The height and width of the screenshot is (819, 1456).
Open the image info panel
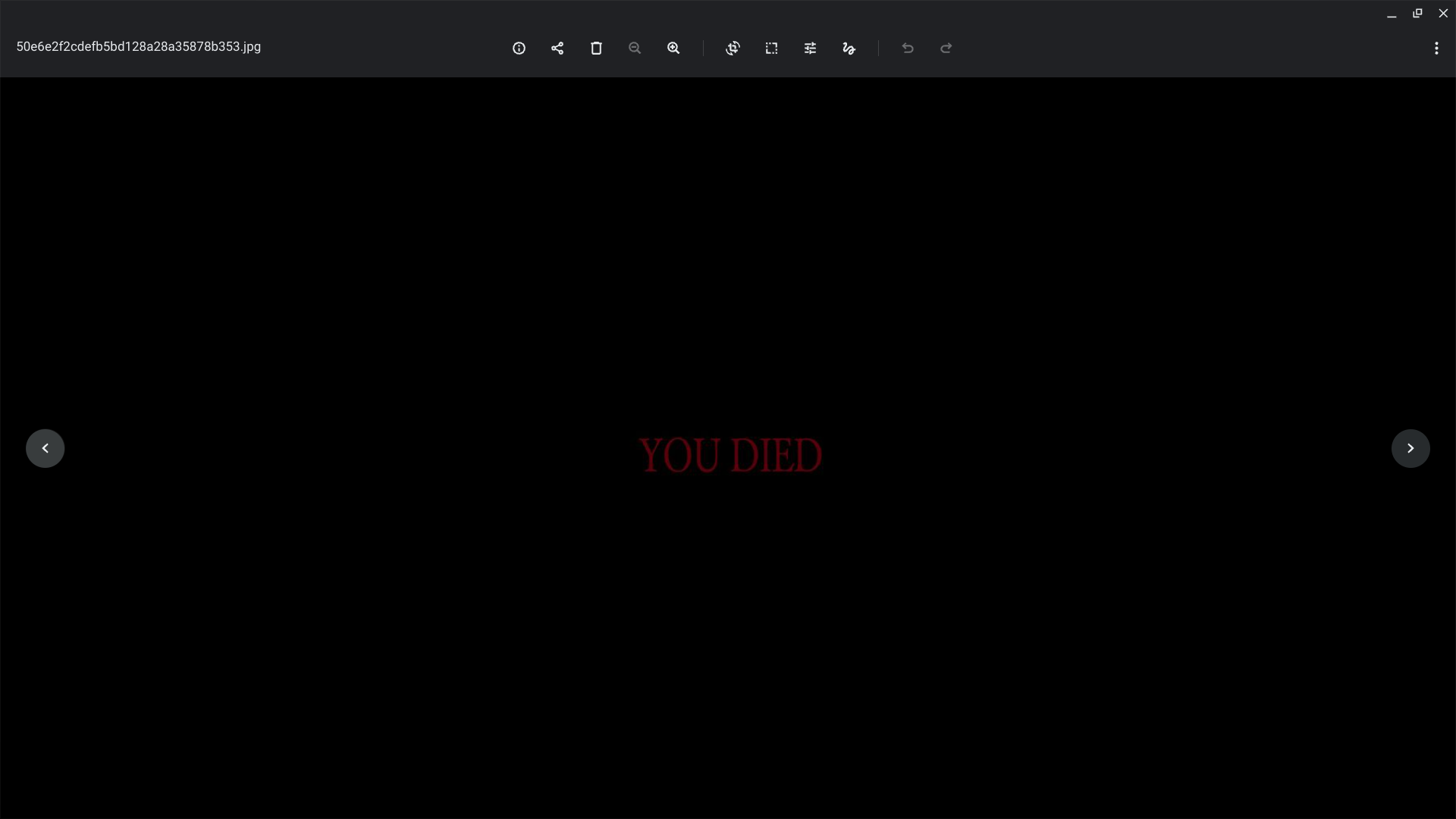coord(519,49)
